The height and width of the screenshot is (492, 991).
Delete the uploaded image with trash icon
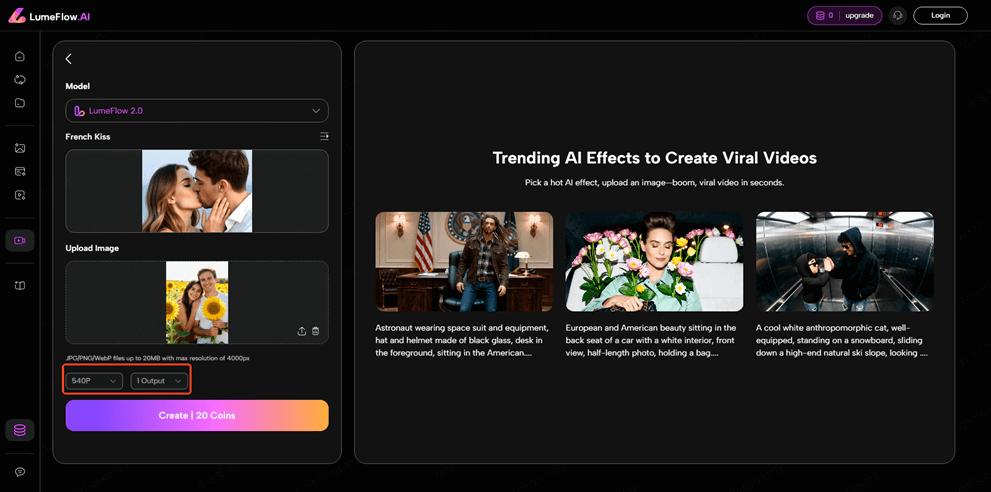pyautogui.click(x=316, y=331)
